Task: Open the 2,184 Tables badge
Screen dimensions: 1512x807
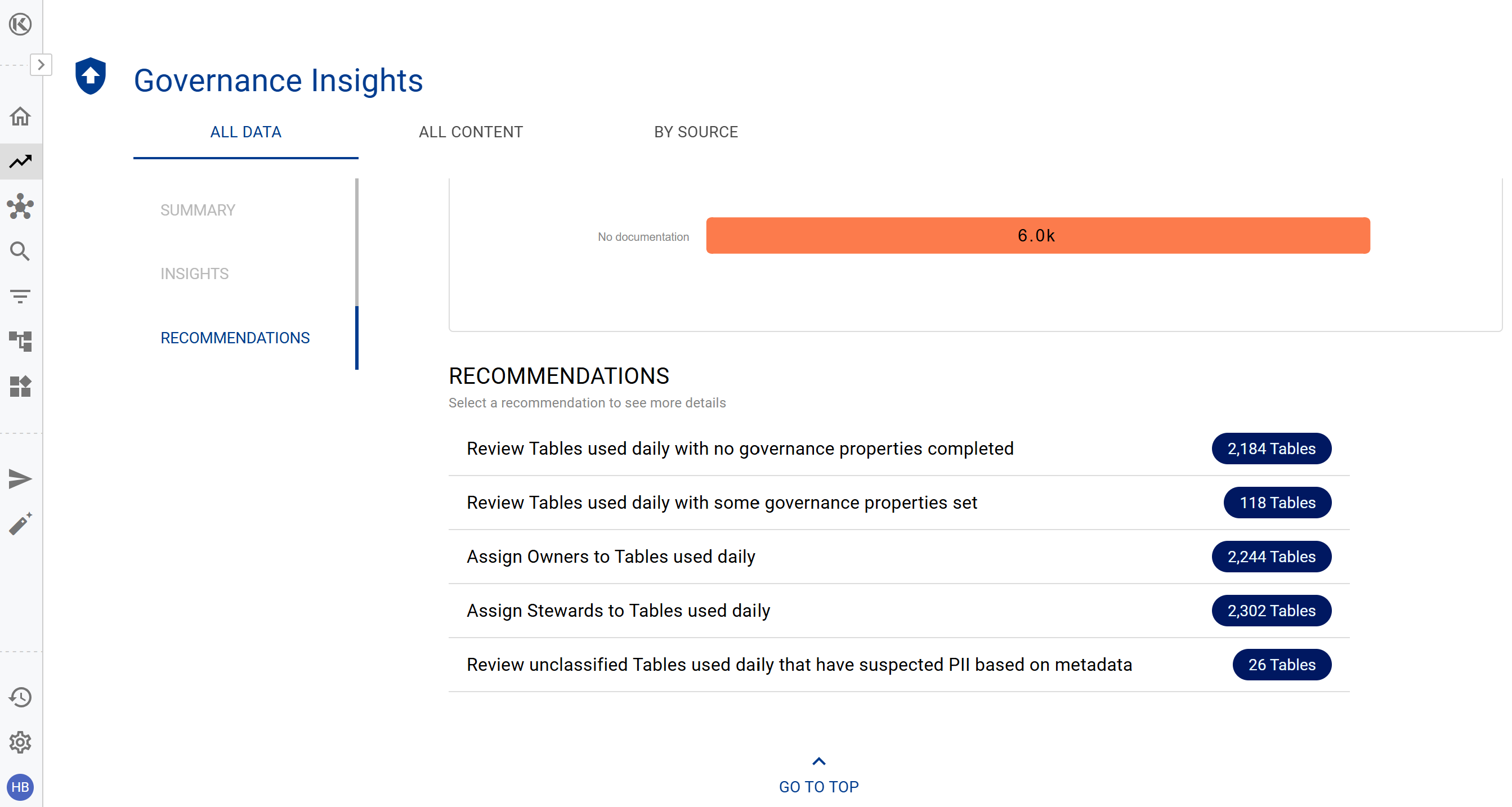Action: (1271, 449)
